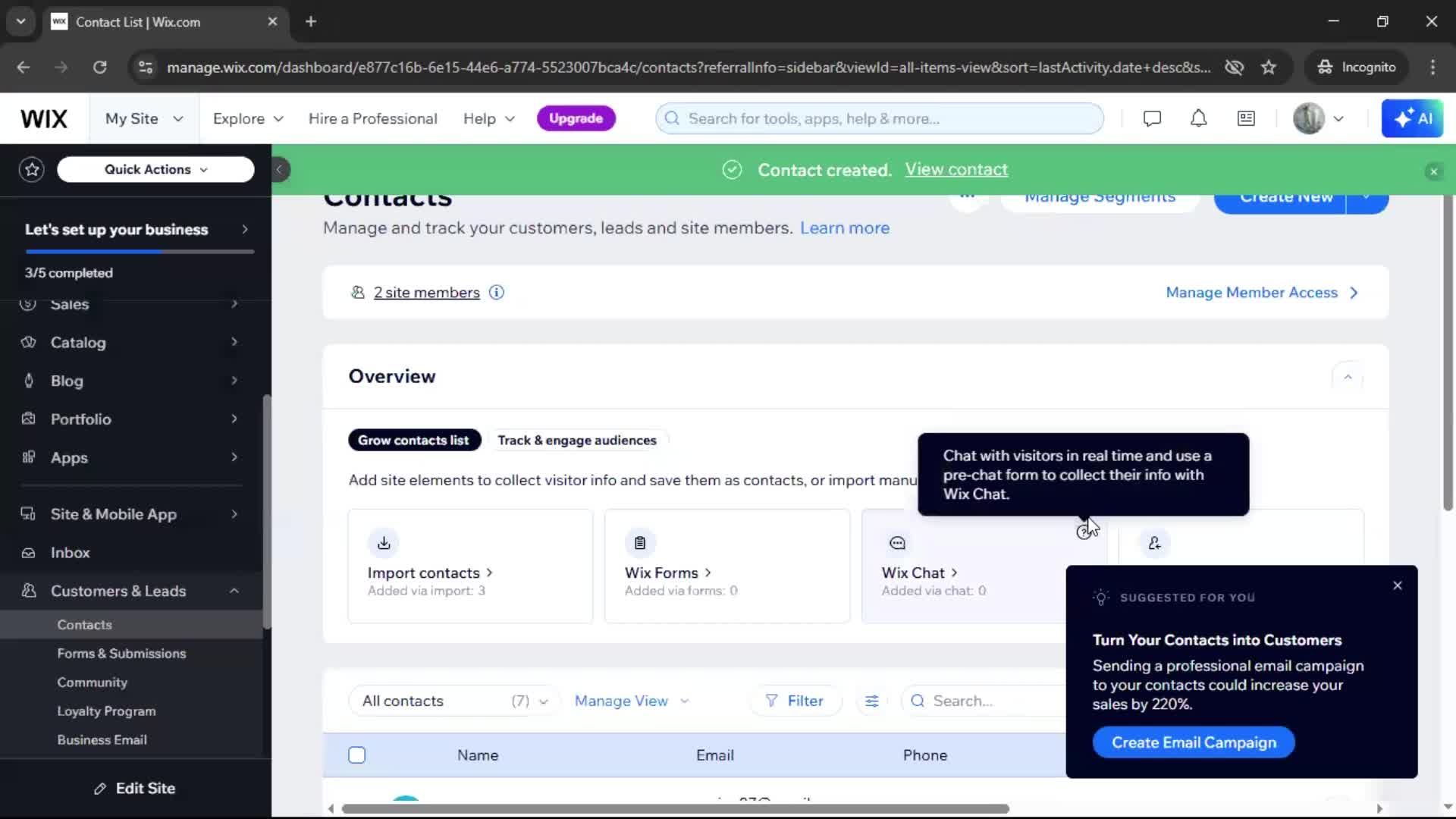
Task: Click the Phone column header
Action: [925, 755]
